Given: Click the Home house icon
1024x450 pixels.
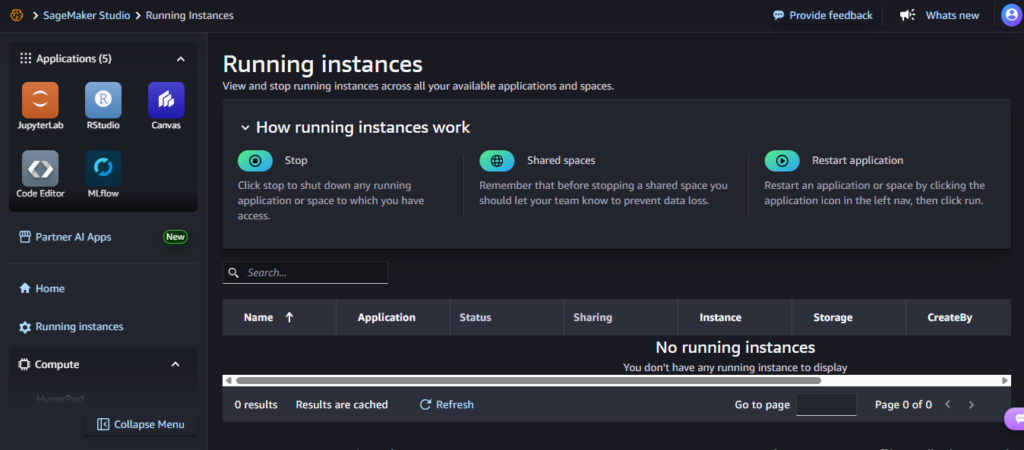Looking at the screenshot, I should tap(25, 289).
